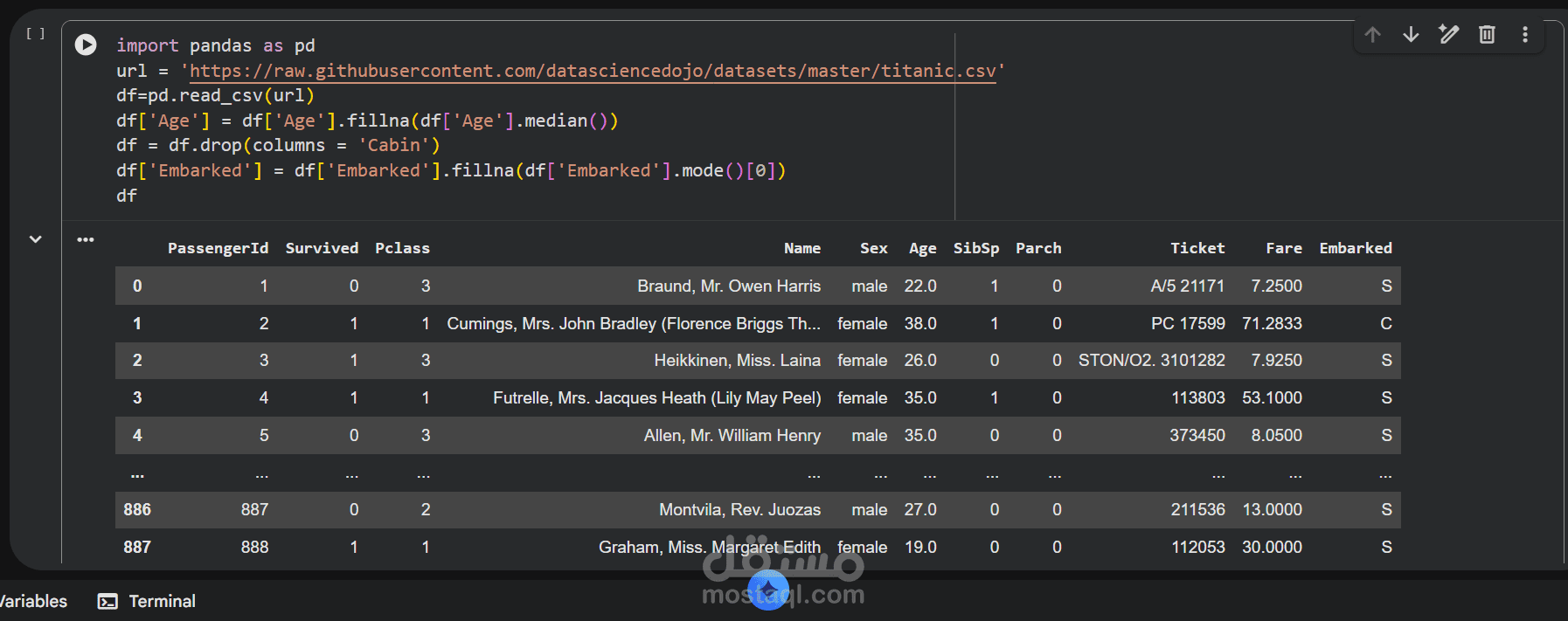Viewport: 1568px width, 621px height.
Task: Click the row index 886
Action: [137, 509]
